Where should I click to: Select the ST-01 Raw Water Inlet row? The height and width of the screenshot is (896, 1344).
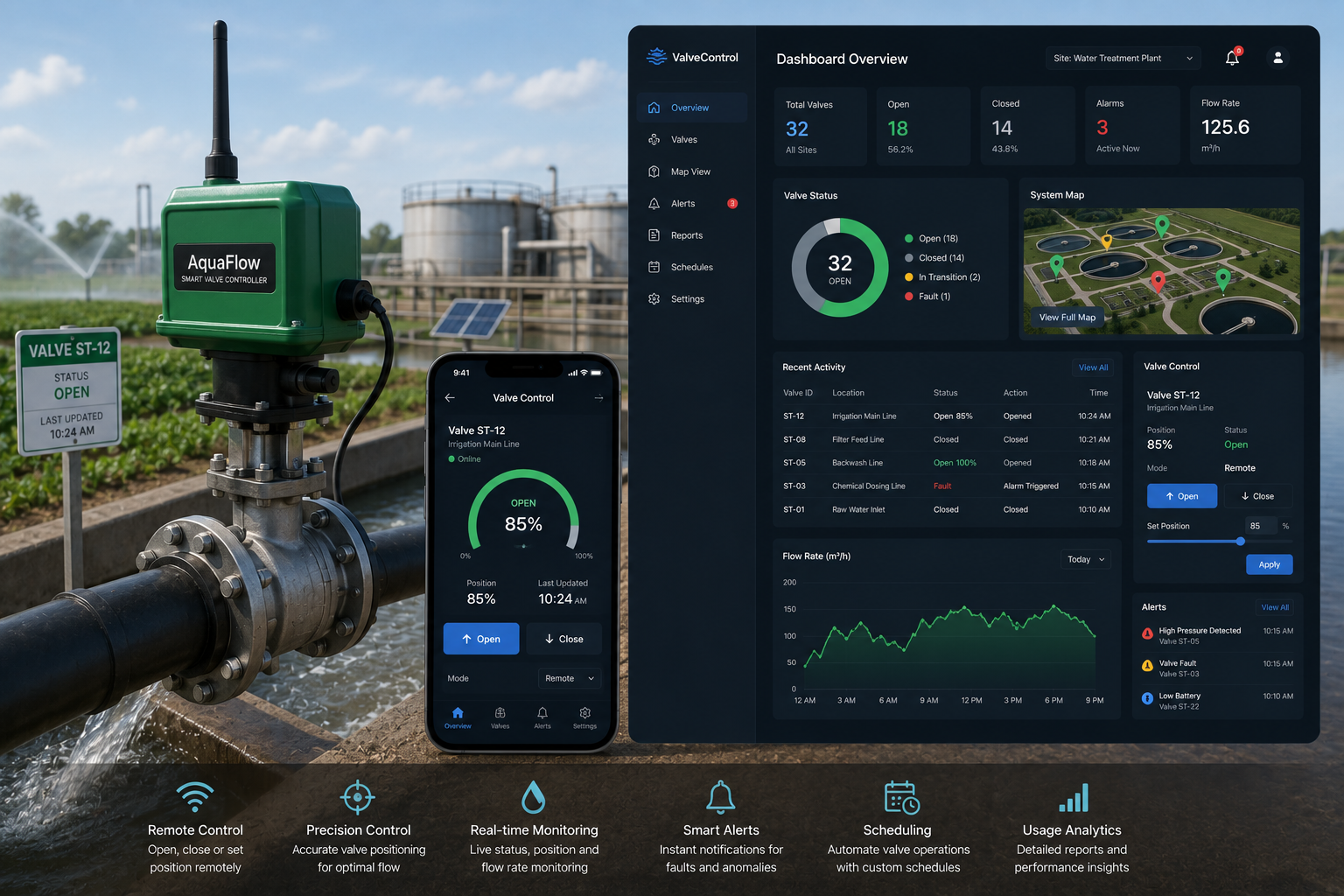tap(947, 509)
